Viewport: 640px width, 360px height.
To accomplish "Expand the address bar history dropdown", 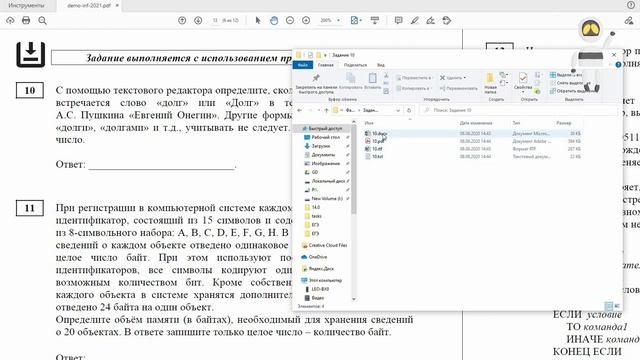I will coord(398,110).
